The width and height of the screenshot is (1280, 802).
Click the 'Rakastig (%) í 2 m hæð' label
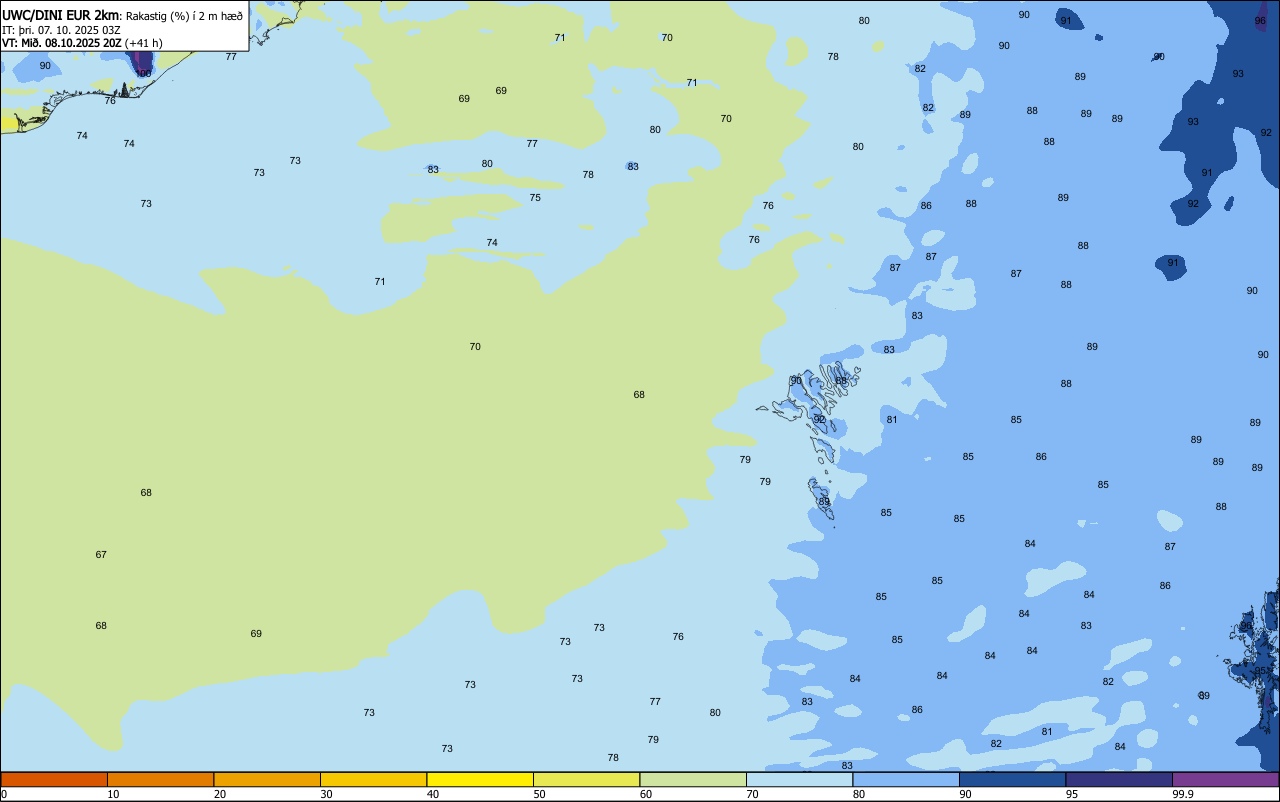pos(184,16)
